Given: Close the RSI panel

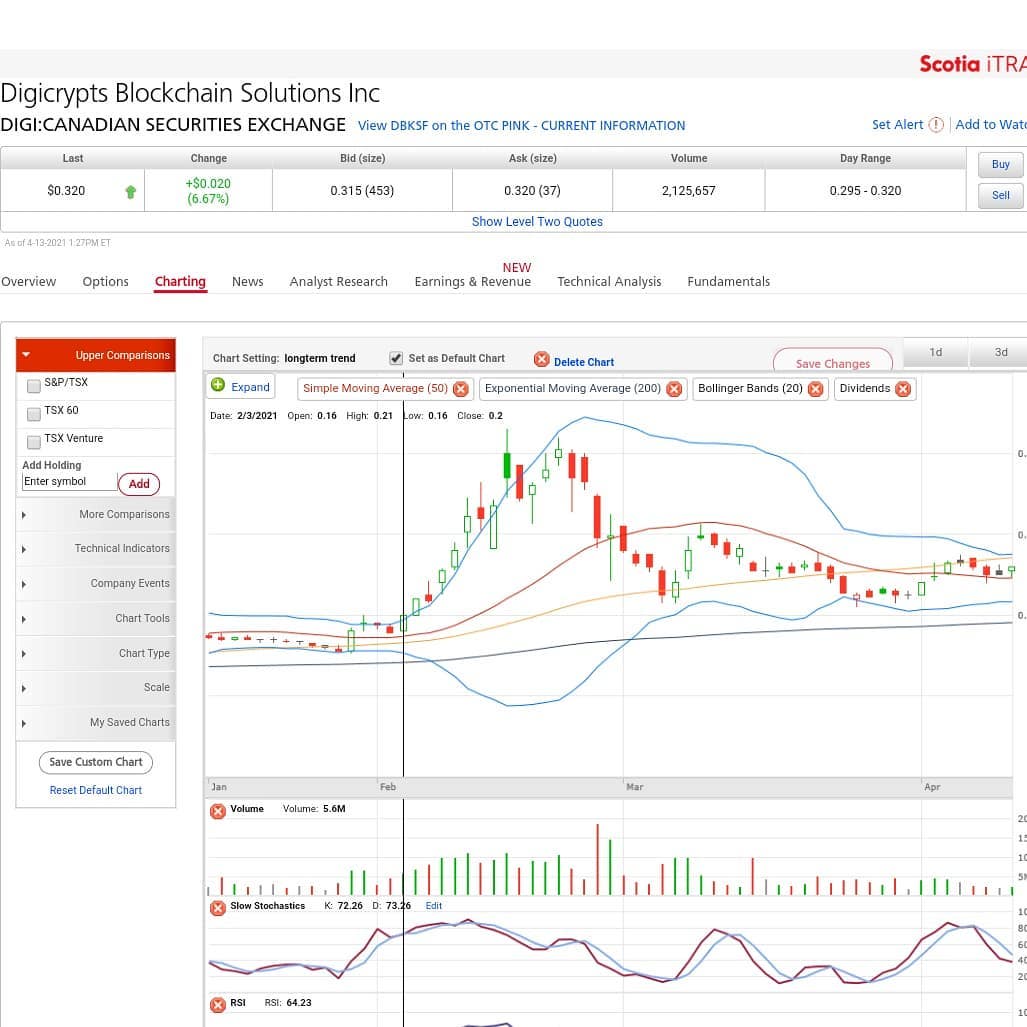Looking at the screenshot, I should pyautogui.click(x=218, y=1005).
